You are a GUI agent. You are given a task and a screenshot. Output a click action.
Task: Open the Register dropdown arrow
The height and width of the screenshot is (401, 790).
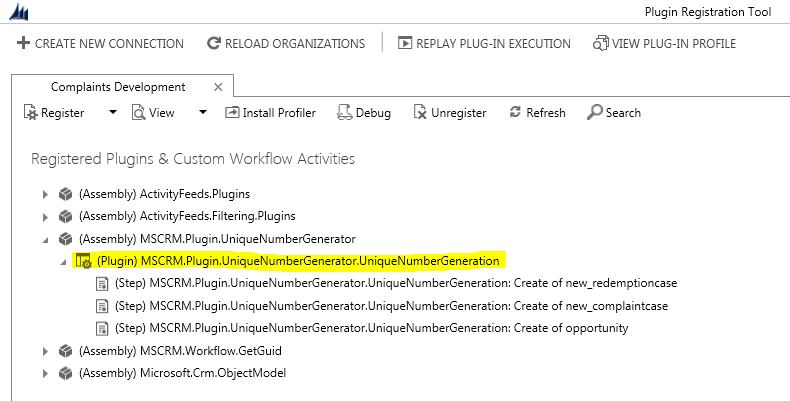[x=113, y=112]
